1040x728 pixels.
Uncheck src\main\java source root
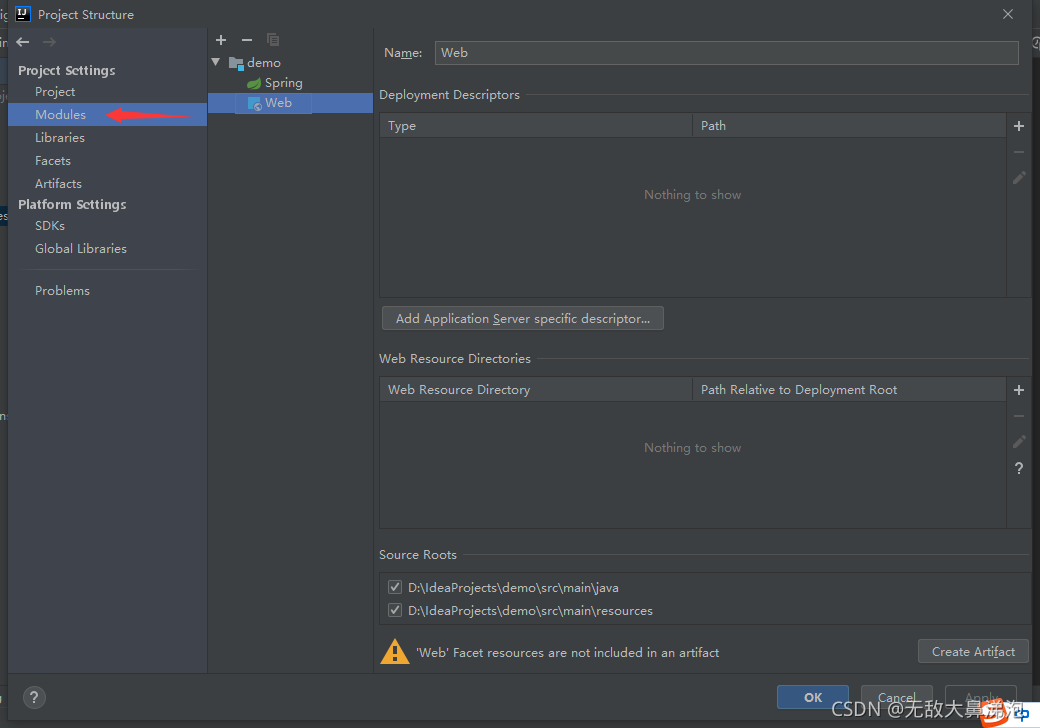pyautogui.click(x=395, y=587)
